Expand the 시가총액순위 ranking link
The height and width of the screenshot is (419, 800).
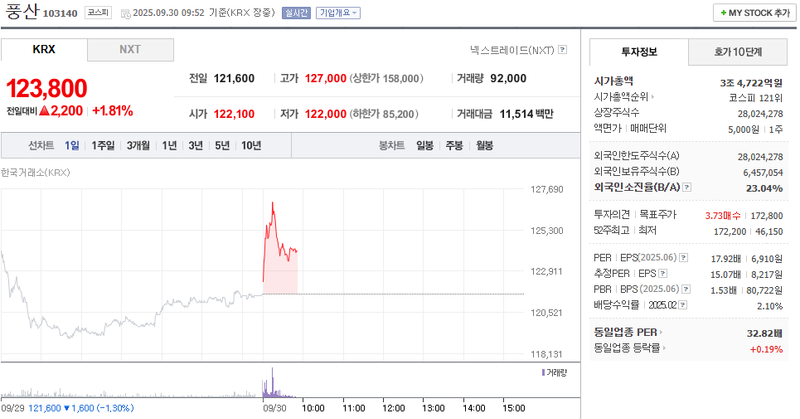626,97
